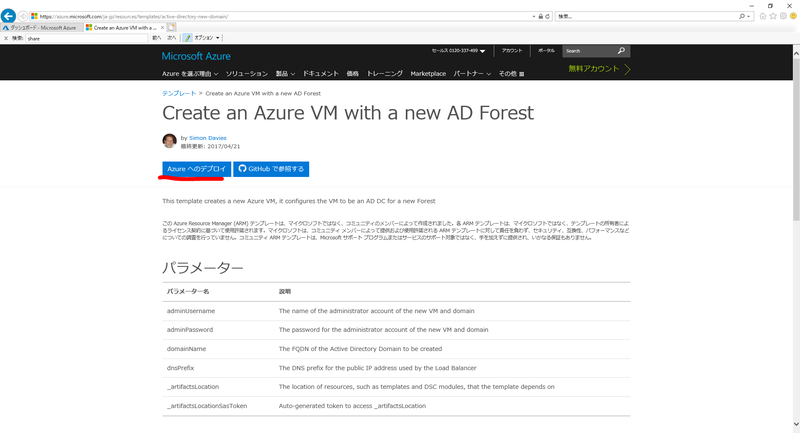Viewport: 800px width, 433px height.
Task: Click 次へ (next) in find bar
Action: [x=171, y=38]
